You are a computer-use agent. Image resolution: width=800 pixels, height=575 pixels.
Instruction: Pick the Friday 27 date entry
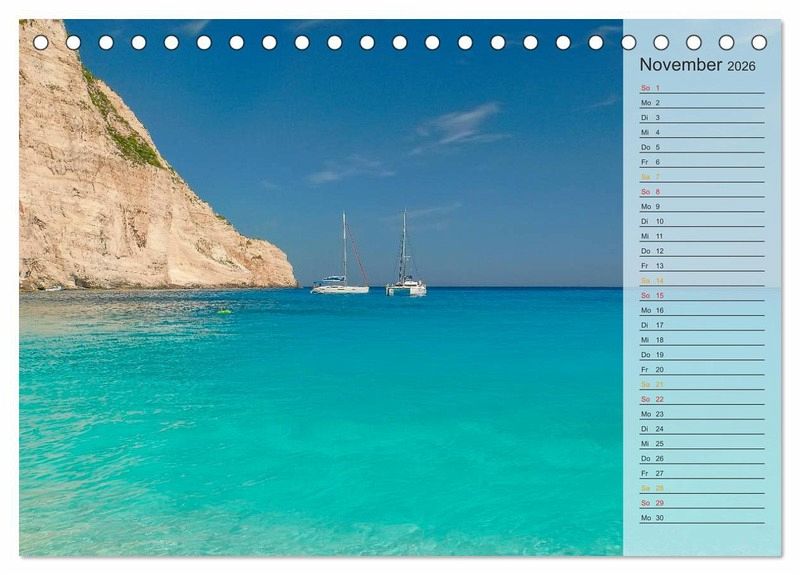pos(701,473)
